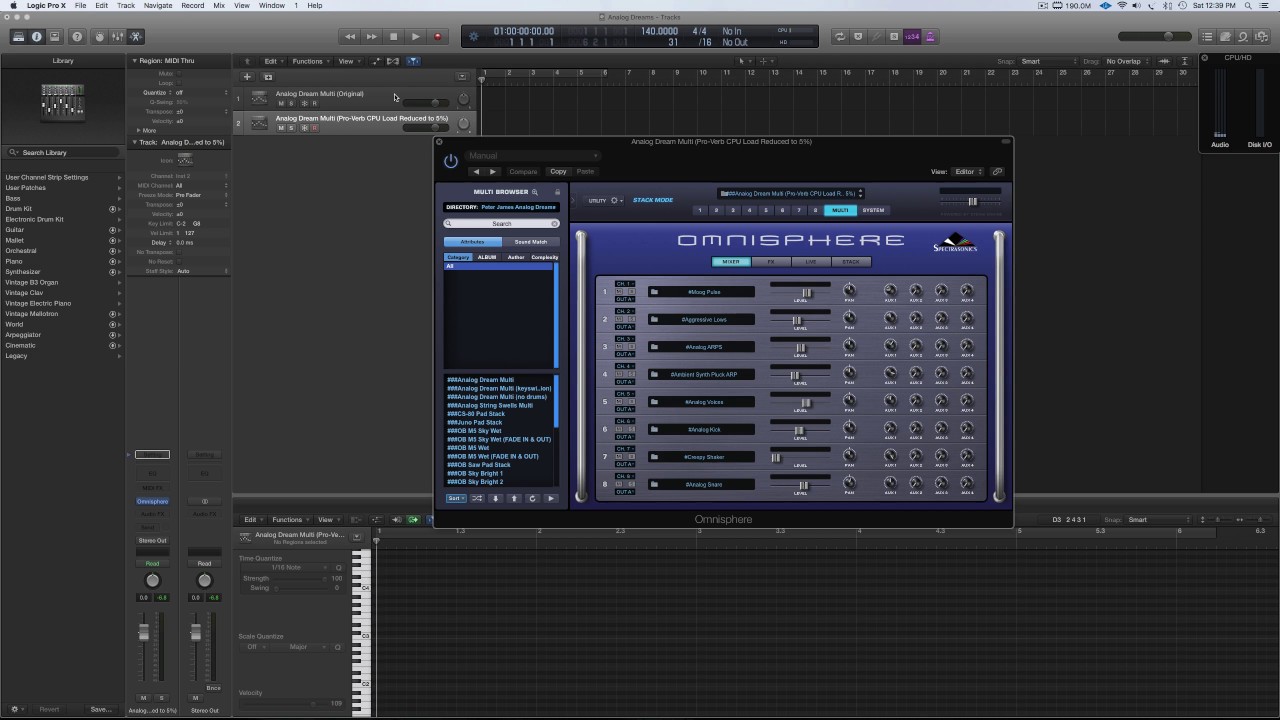Image resolution: width=1280 pixels, height=720 pixels.
Task: Click the browser shuffle button
Action: 477,498
